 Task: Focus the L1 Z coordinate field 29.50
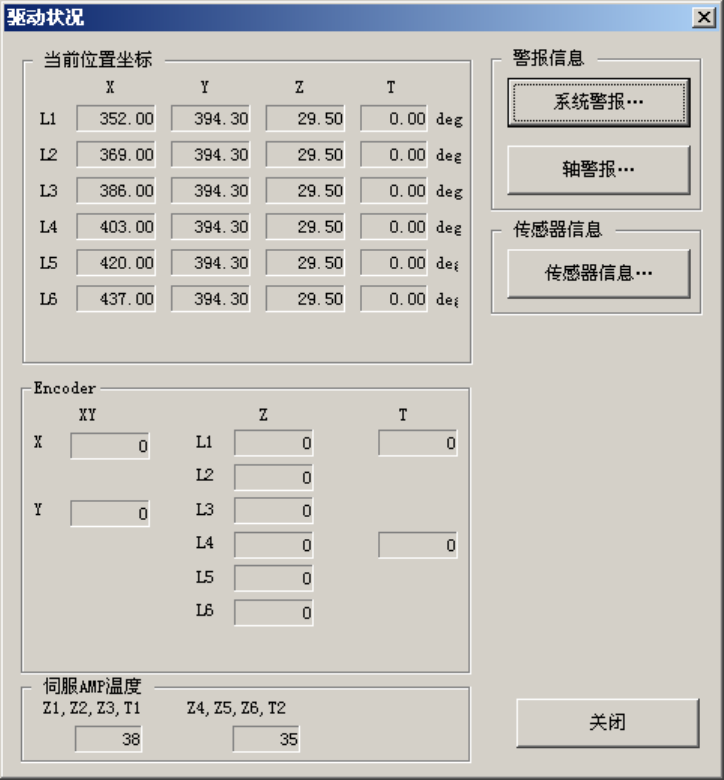(305, 118)
